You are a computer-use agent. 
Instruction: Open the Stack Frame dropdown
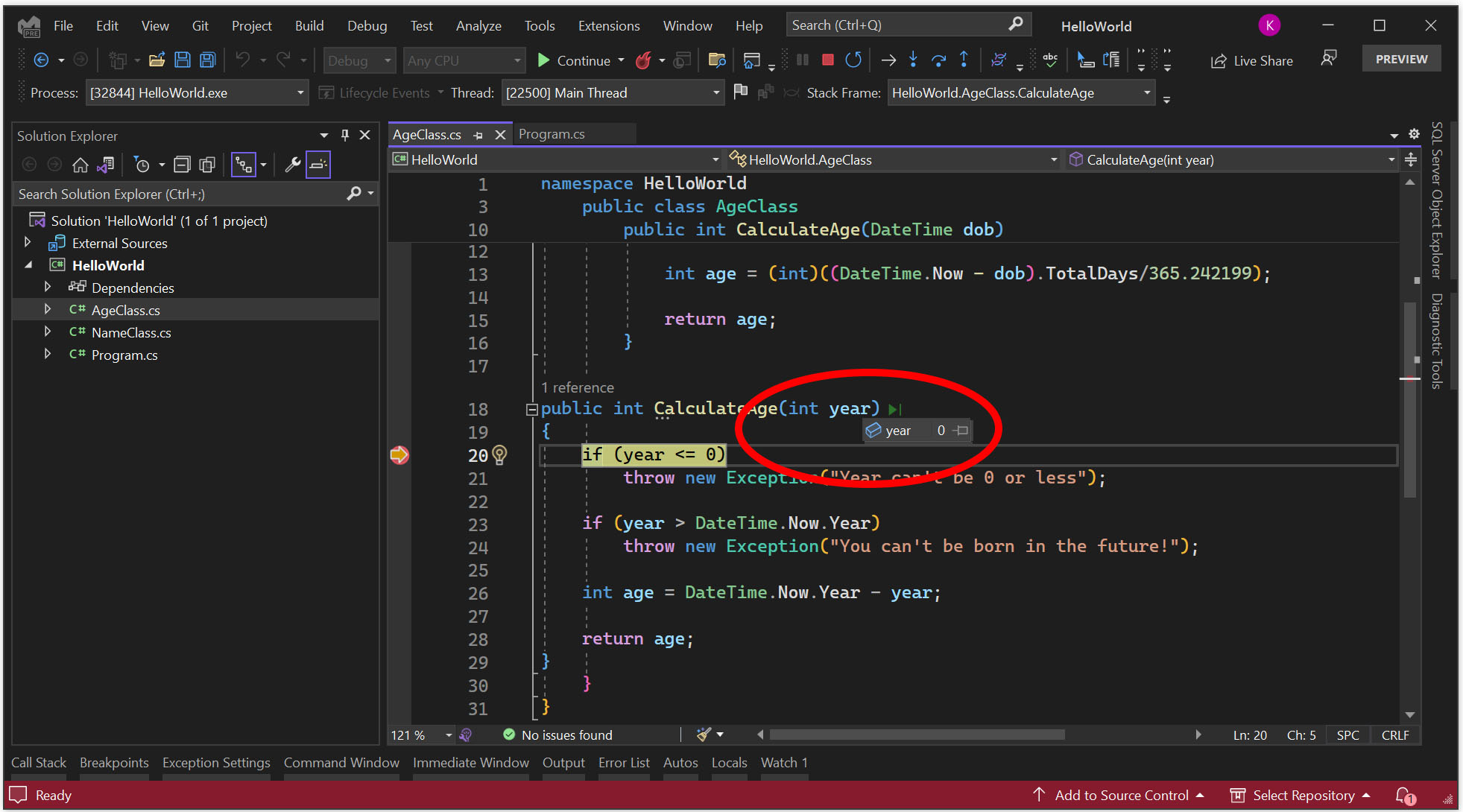1147,92
